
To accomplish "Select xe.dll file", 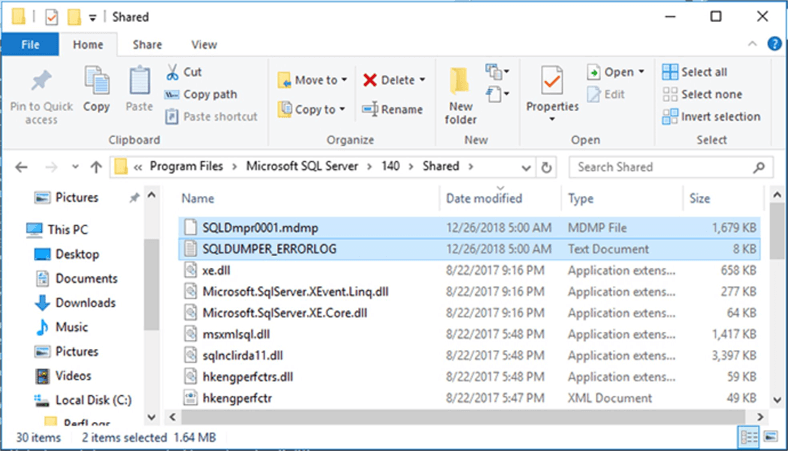I will (x=469, y=270).
